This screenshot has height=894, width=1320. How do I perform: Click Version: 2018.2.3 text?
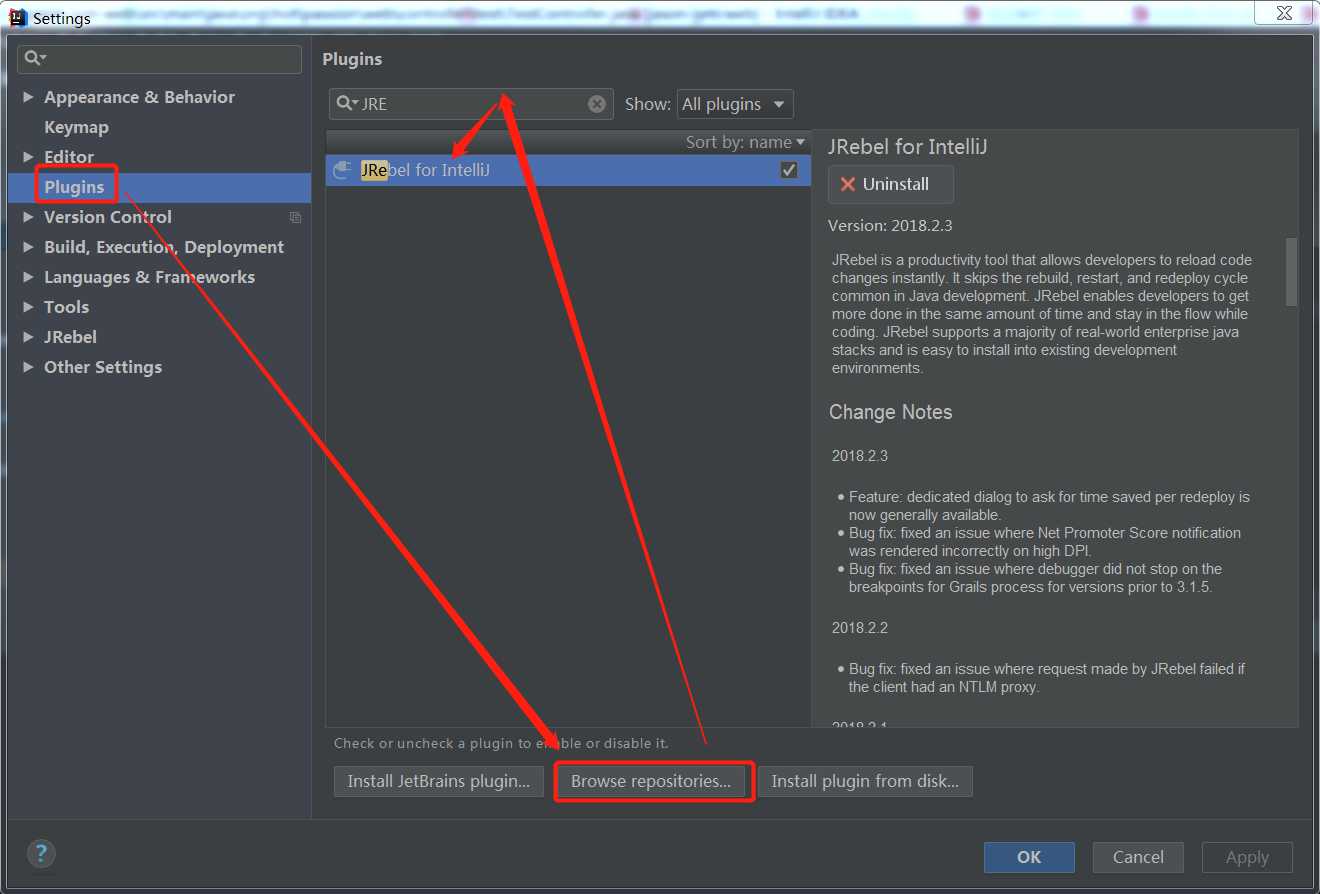[890, 226]
